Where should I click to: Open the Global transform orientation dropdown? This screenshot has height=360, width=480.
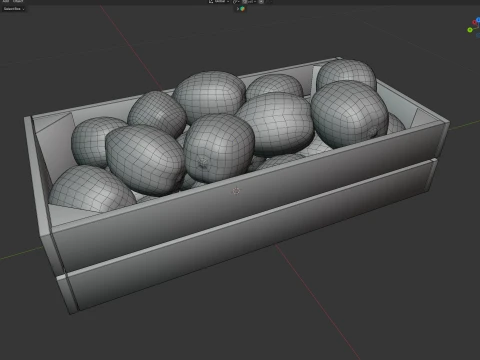[x=219, y=1]
